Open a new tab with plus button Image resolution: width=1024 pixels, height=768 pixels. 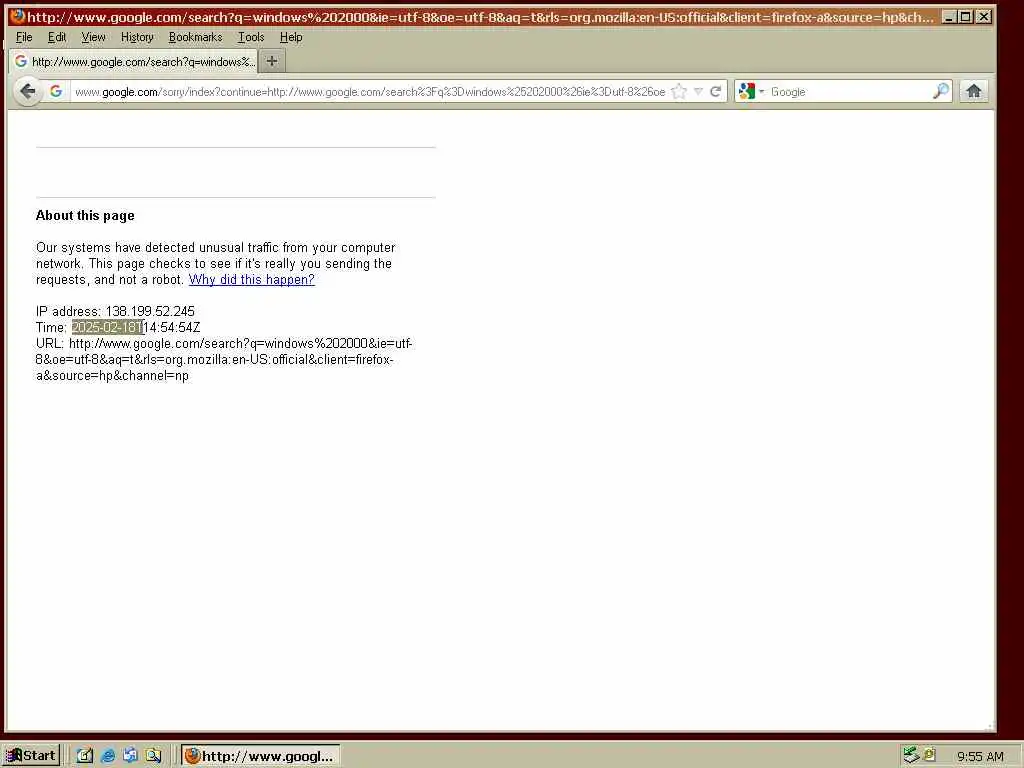coord(272,61)
